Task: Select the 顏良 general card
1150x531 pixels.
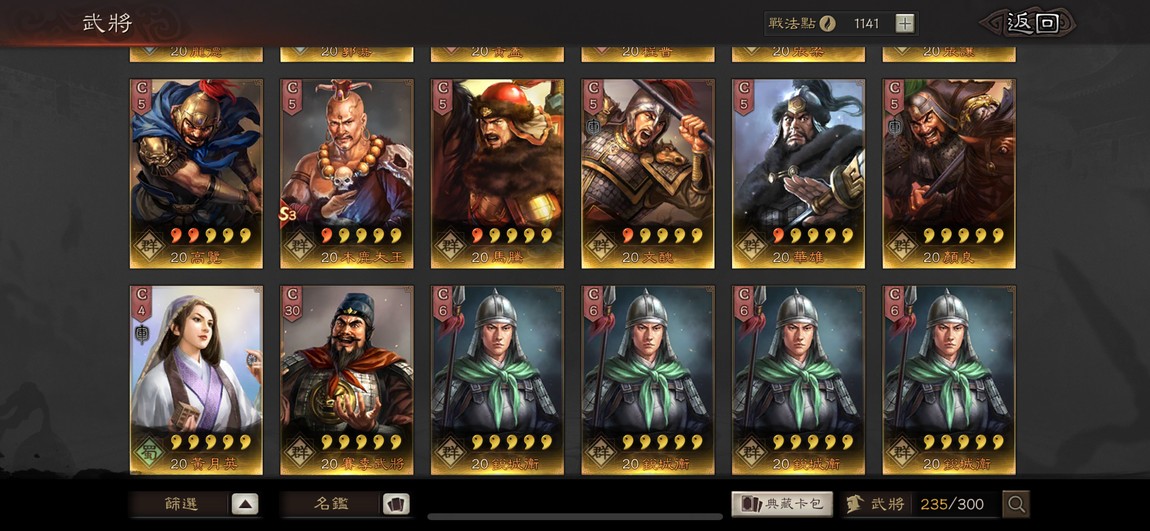Action: click(x=949, y=173)
